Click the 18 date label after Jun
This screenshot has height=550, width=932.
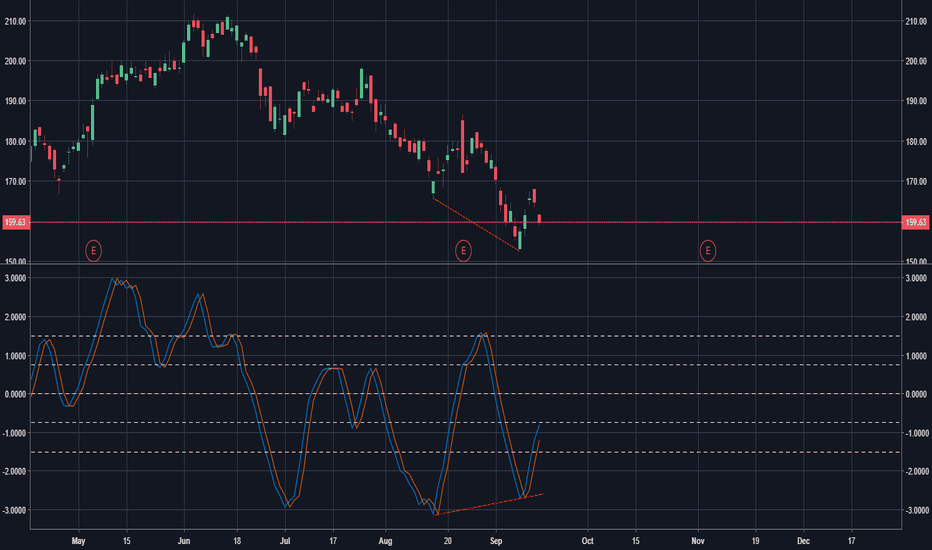pyautogui.click(x=237, y=541)
